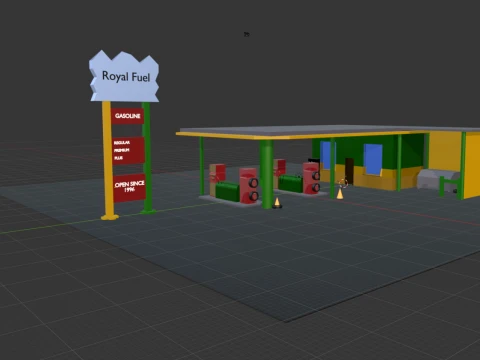Select the small black object above the scene
Screen dimensions: 480x360
tap(247, 34)
